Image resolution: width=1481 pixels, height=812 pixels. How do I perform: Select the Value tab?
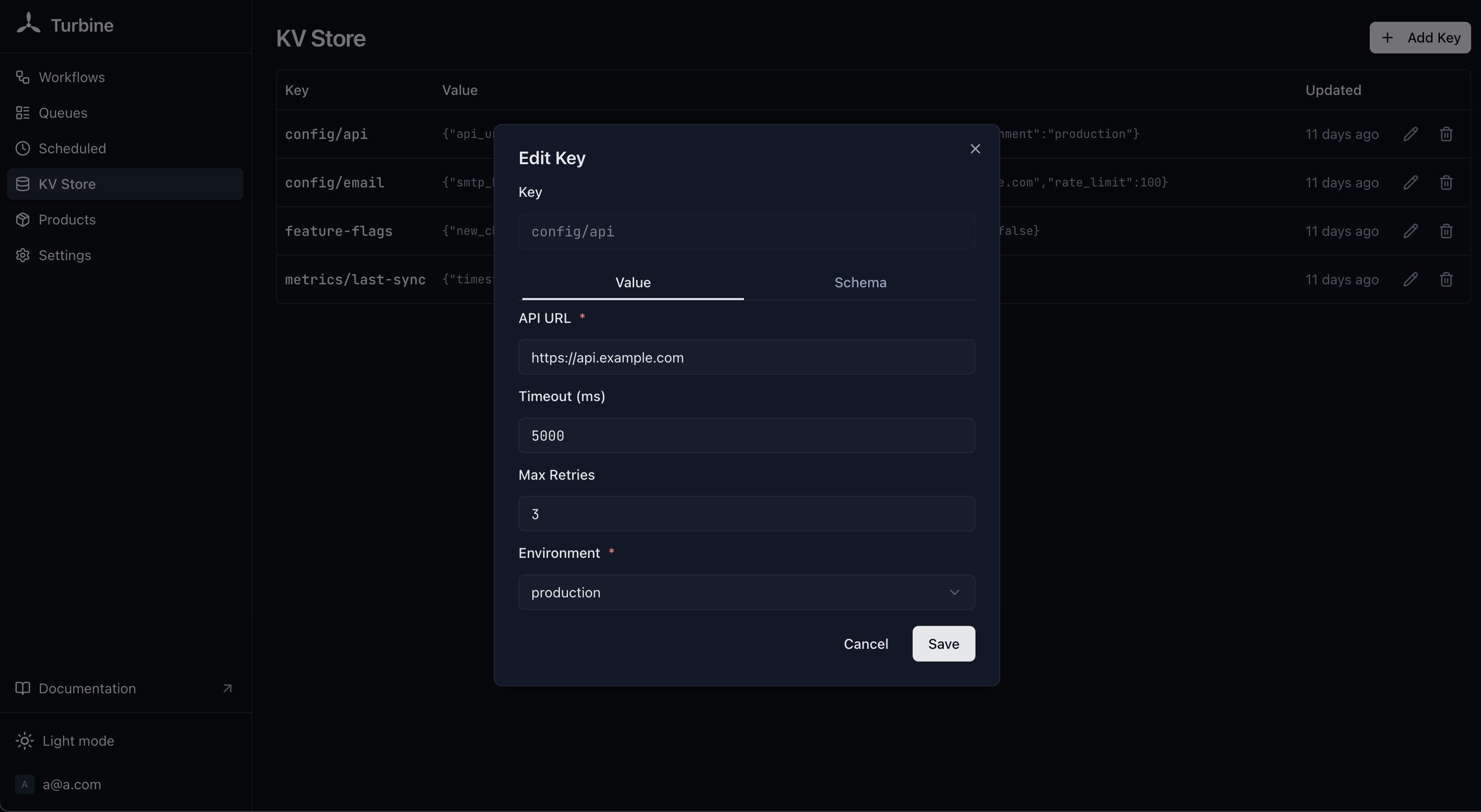pyautogui.click(x=632, y=283)
